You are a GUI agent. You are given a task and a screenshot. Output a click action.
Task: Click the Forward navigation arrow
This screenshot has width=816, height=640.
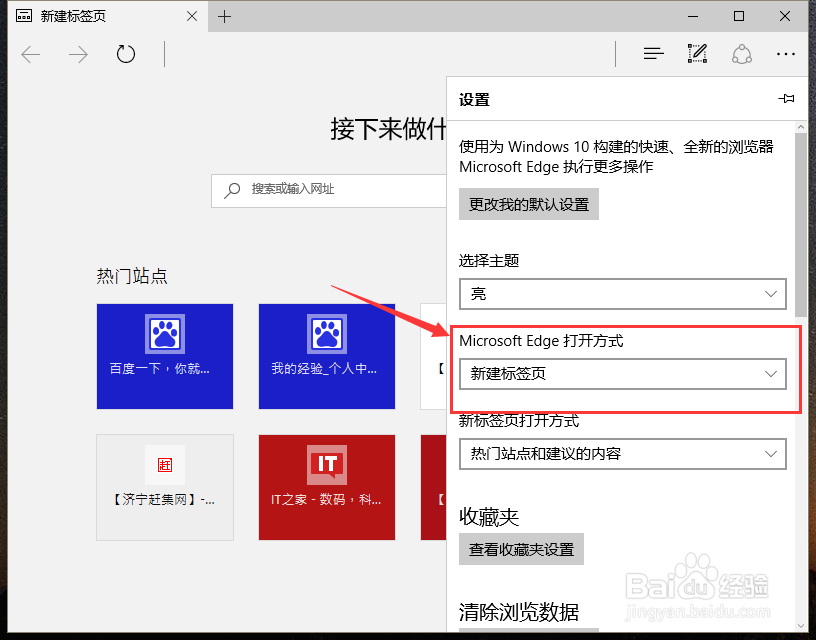[x=78, y=54]
